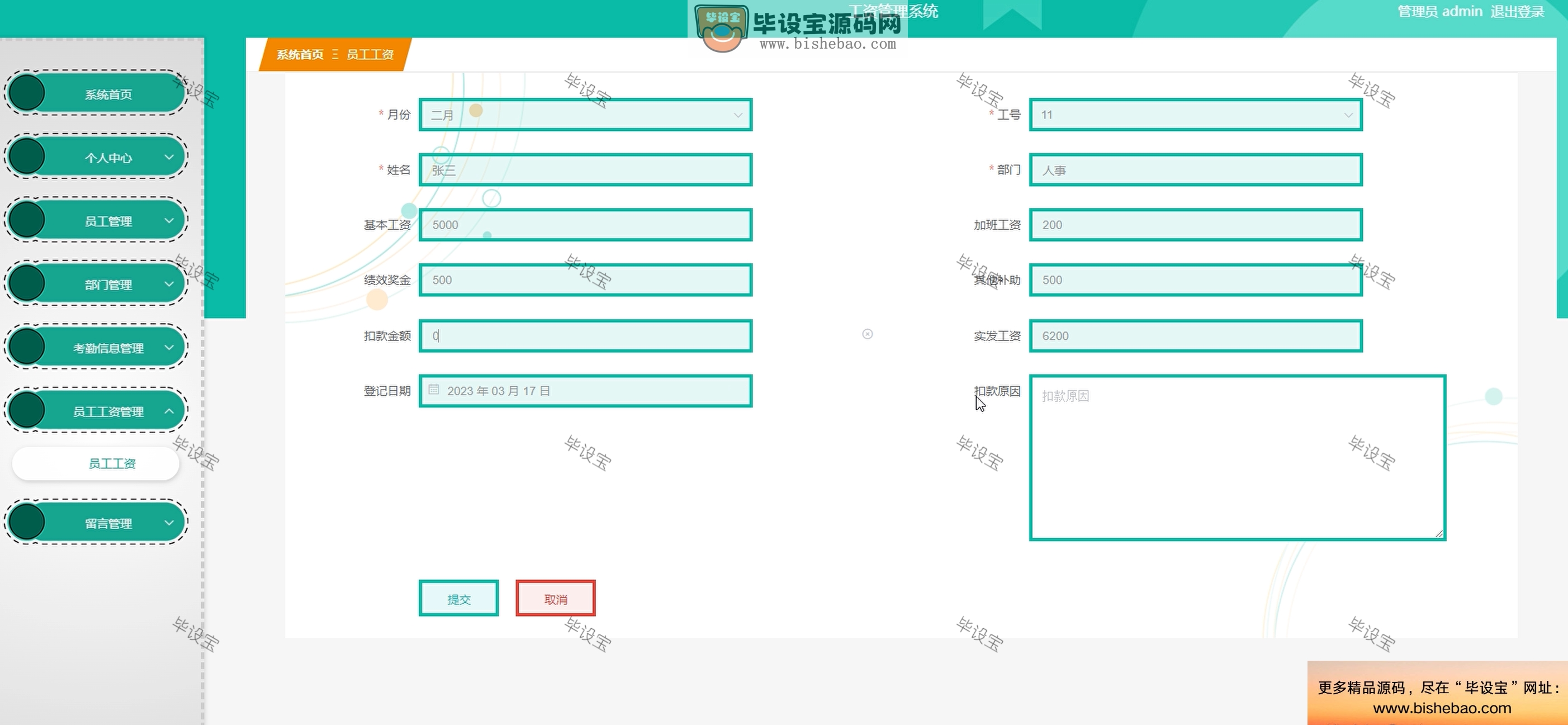Open the 登记日期 date picker field
The width and height of the screenshot is (1568, 725).
586,391
